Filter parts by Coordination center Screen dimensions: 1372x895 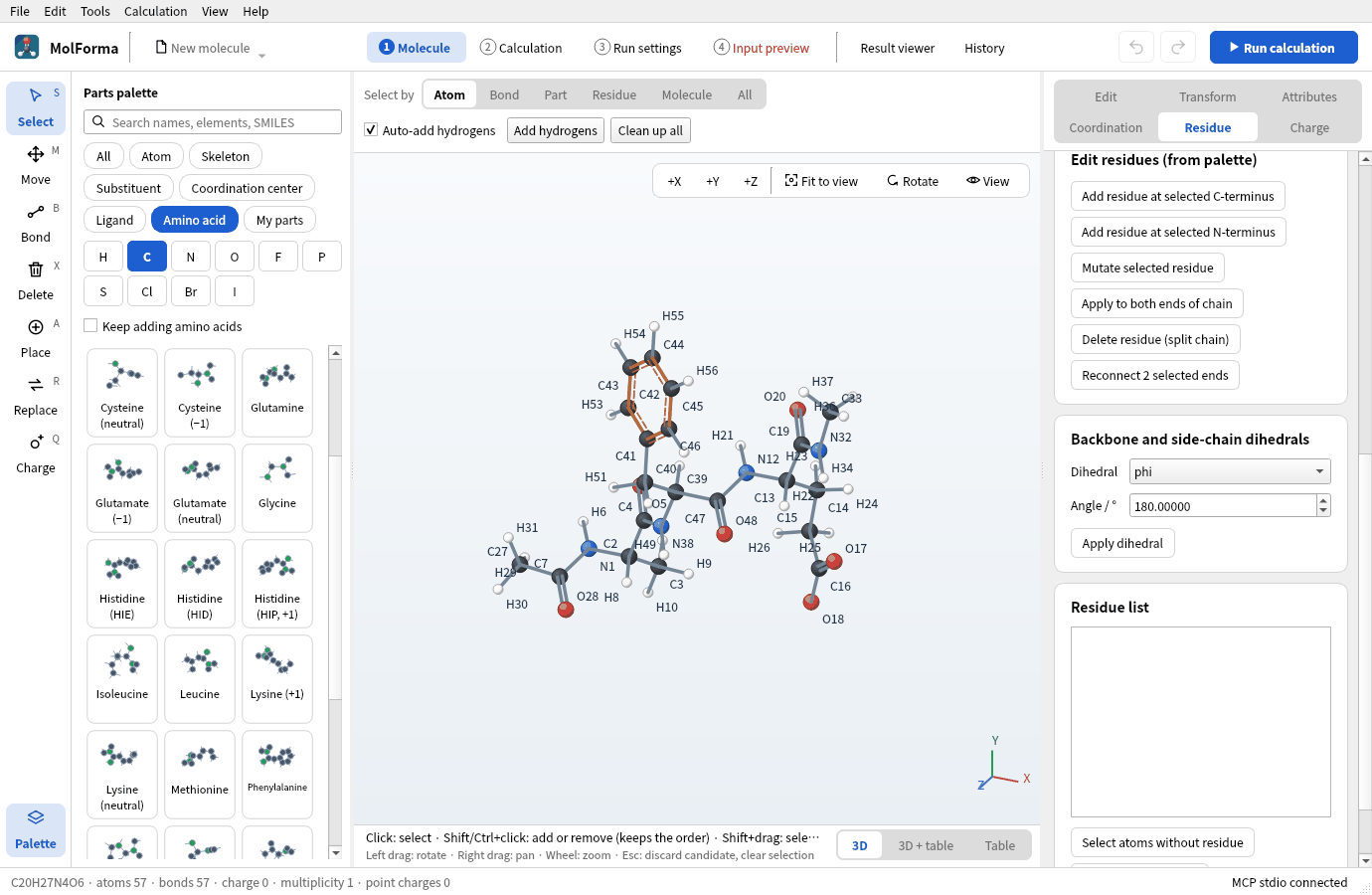(247, 188)
